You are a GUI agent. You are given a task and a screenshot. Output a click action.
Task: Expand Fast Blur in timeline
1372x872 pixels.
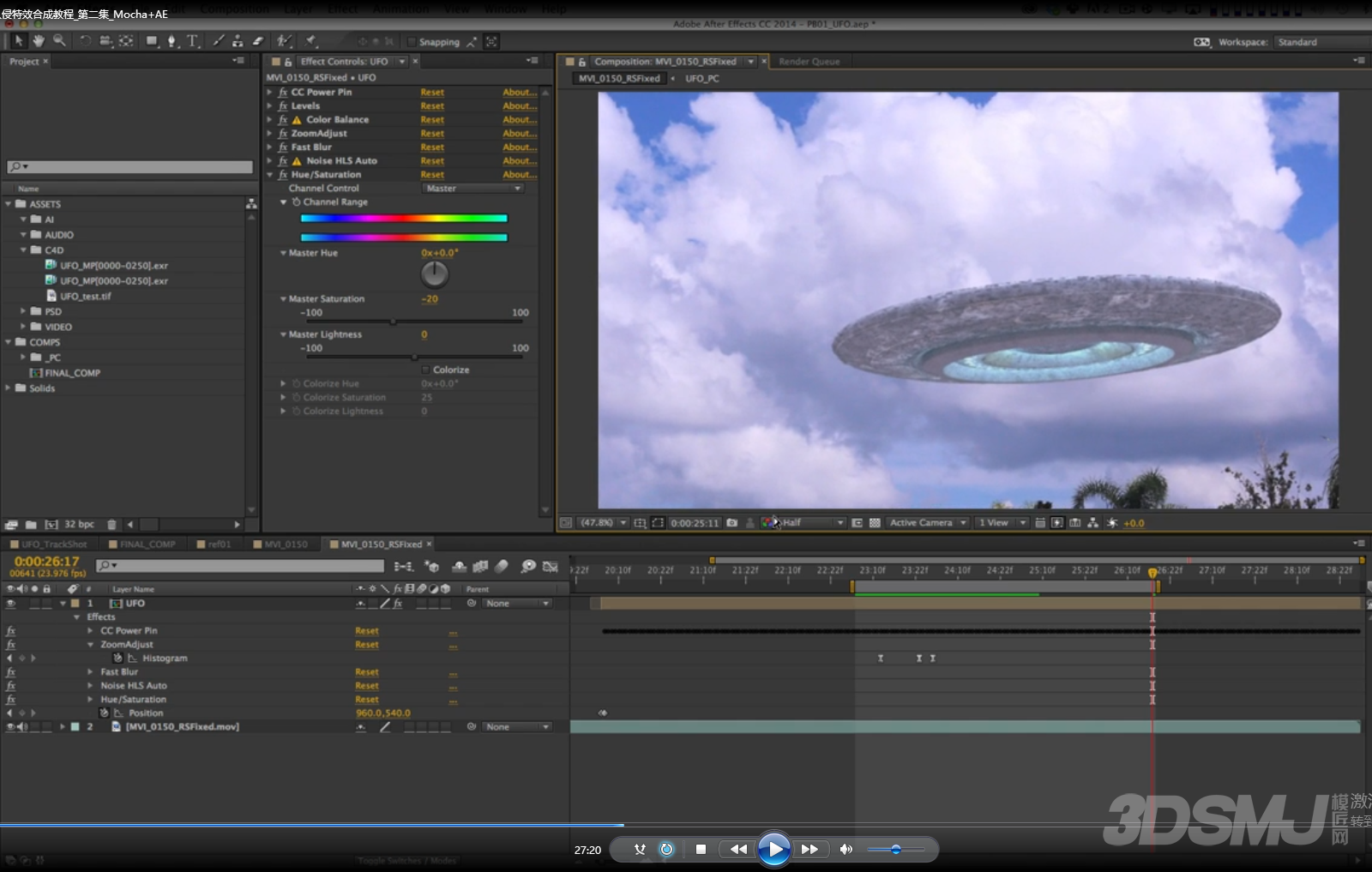tap(90, 672)
